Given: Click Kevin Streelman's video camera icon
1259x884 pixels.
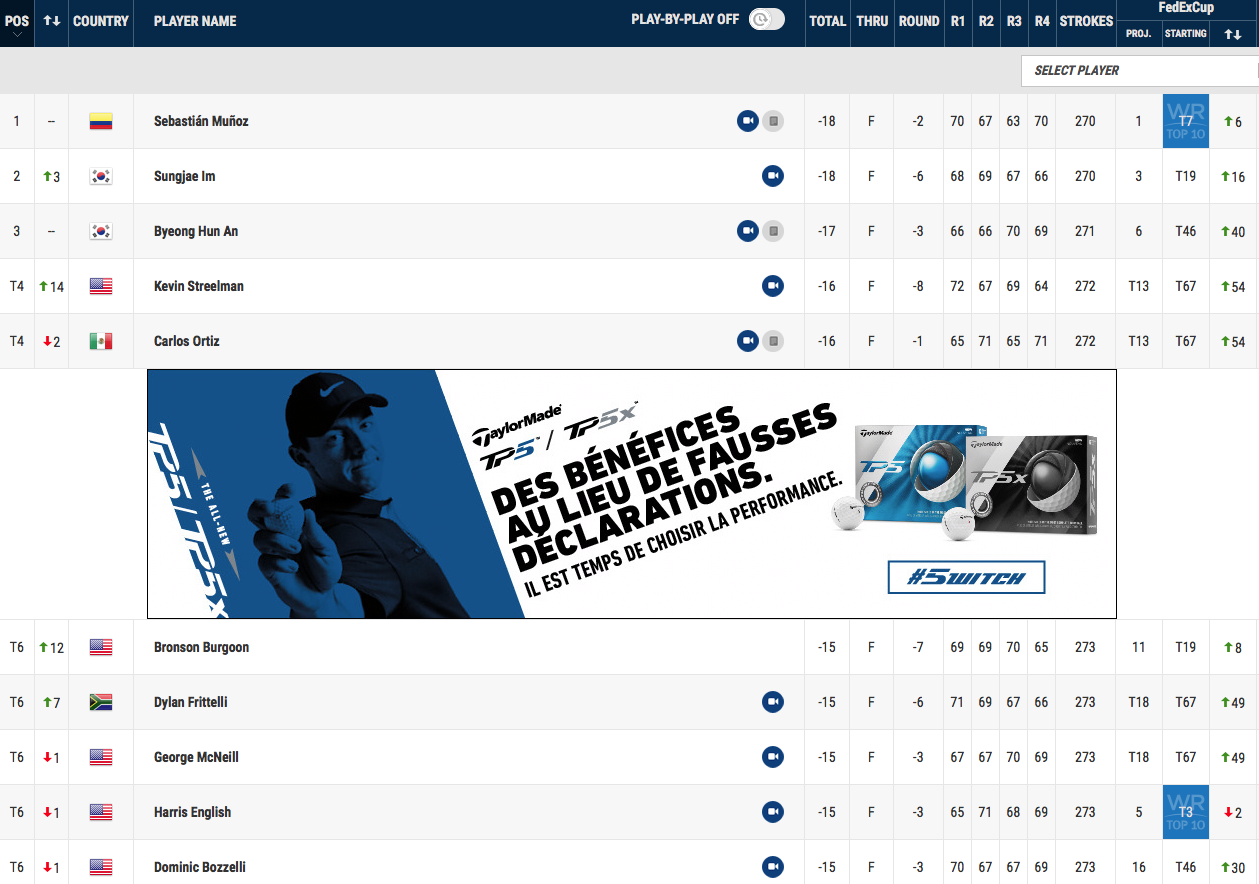Looking at the screenshot, I should pyautogui.click(x=773, y=286).
